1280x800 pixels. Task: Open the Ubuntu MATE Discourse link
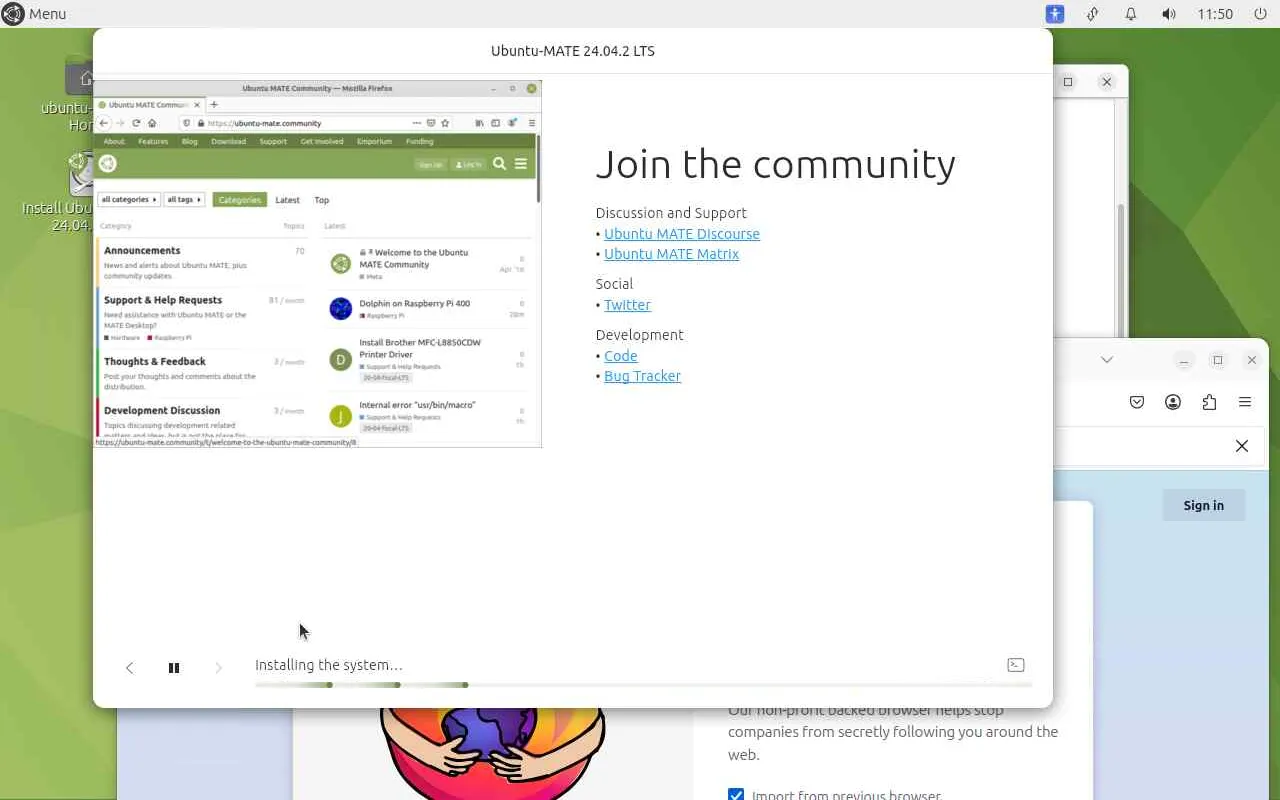[x=682, y=234]
